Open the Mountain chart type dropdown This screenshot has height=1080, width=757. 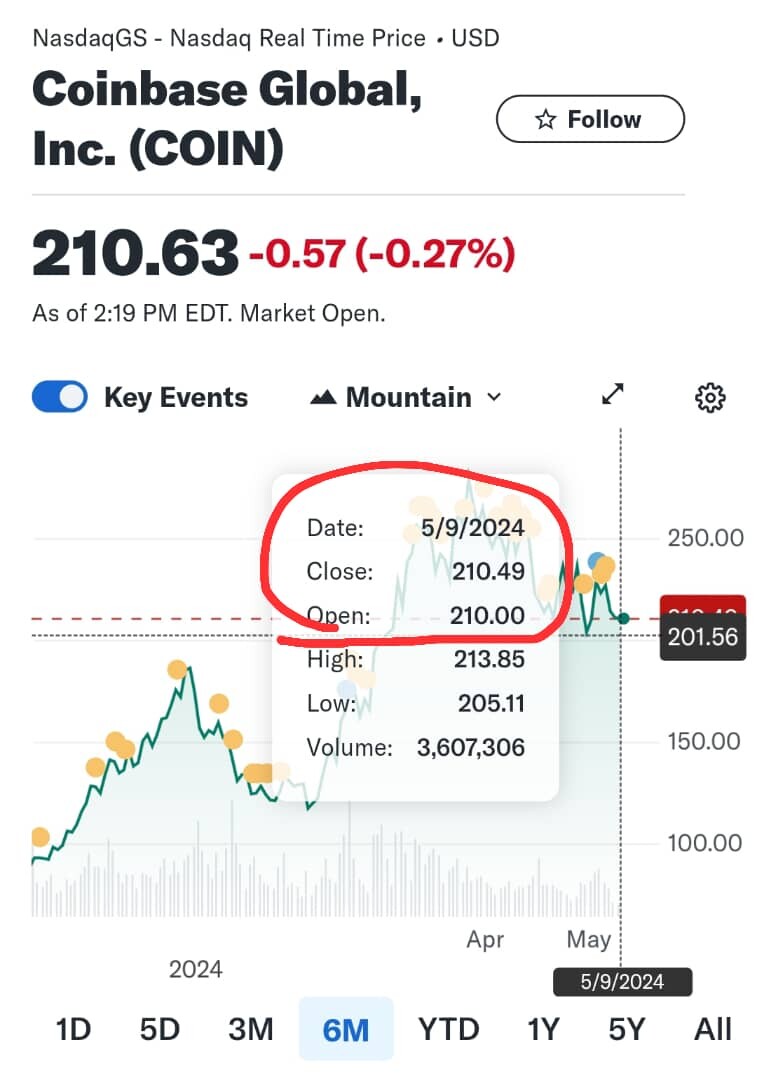(406, 397)
